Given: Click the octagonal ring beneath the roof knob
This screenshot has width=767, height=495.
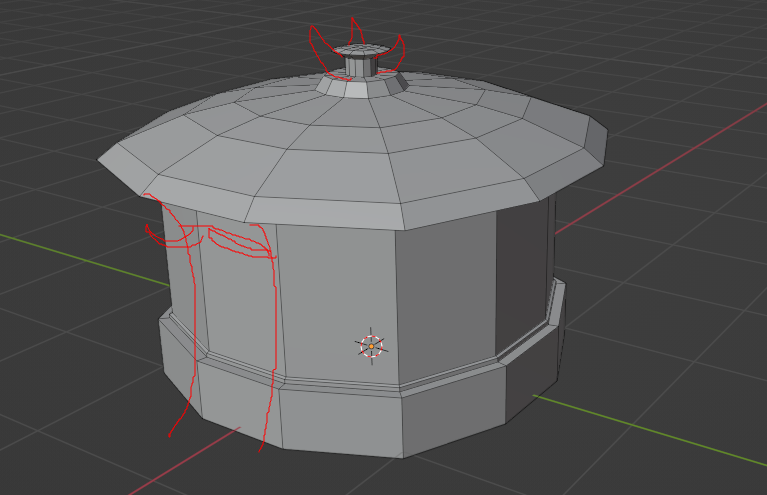Looking at the screenshot, I should pos(362,86).
